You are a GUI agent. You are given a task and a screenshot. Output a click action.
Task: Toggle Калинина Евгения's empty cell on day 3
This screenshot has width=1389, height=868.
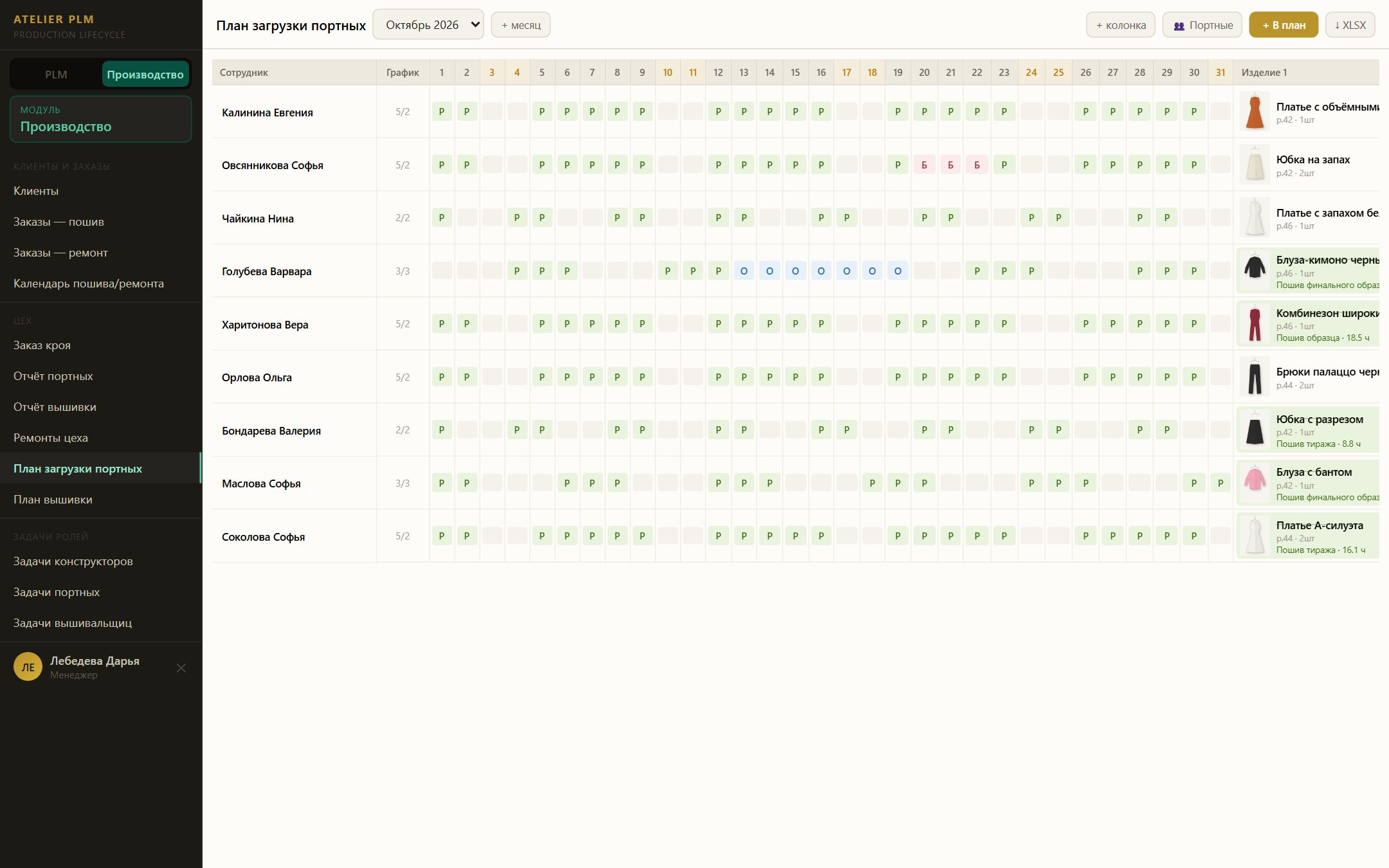coord(492,112)
